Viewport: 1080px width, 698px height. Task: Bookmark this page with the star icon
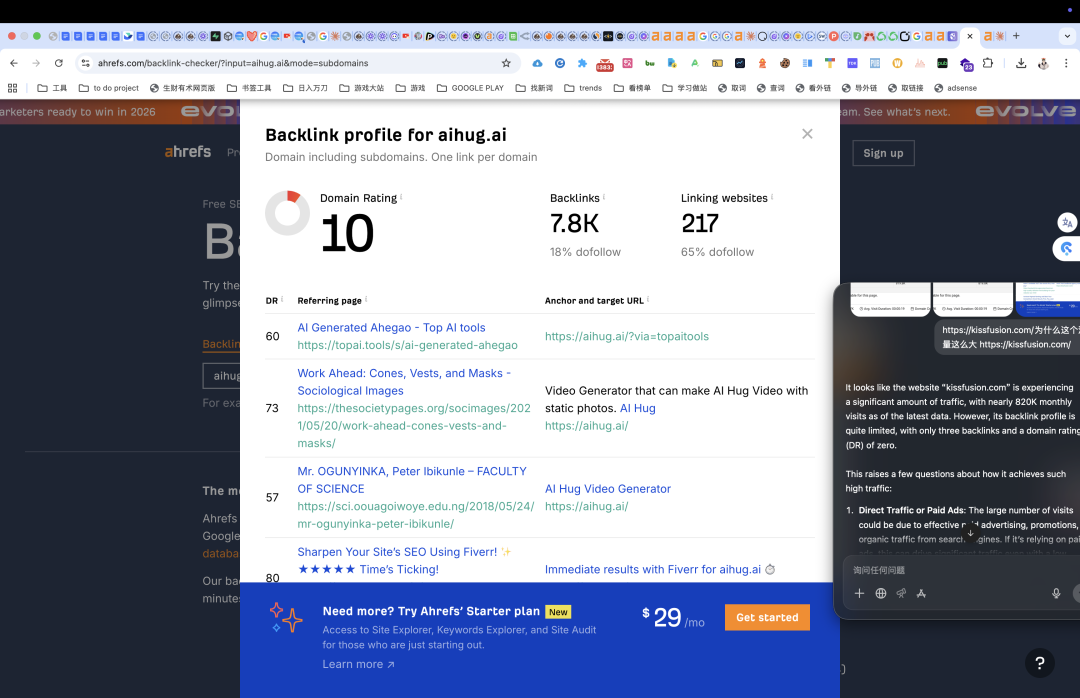(506, 63)
